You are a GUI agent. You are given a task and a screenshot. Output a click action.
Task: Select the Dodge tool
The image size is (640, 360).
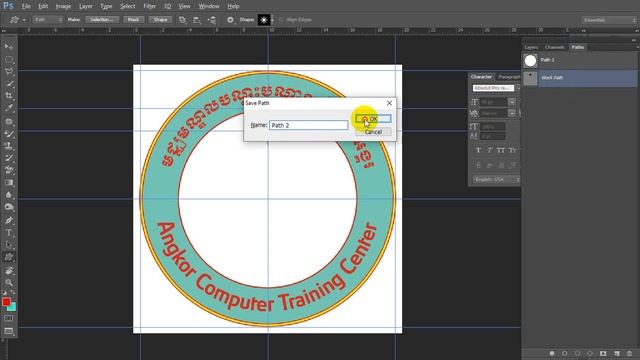(9, 207)
